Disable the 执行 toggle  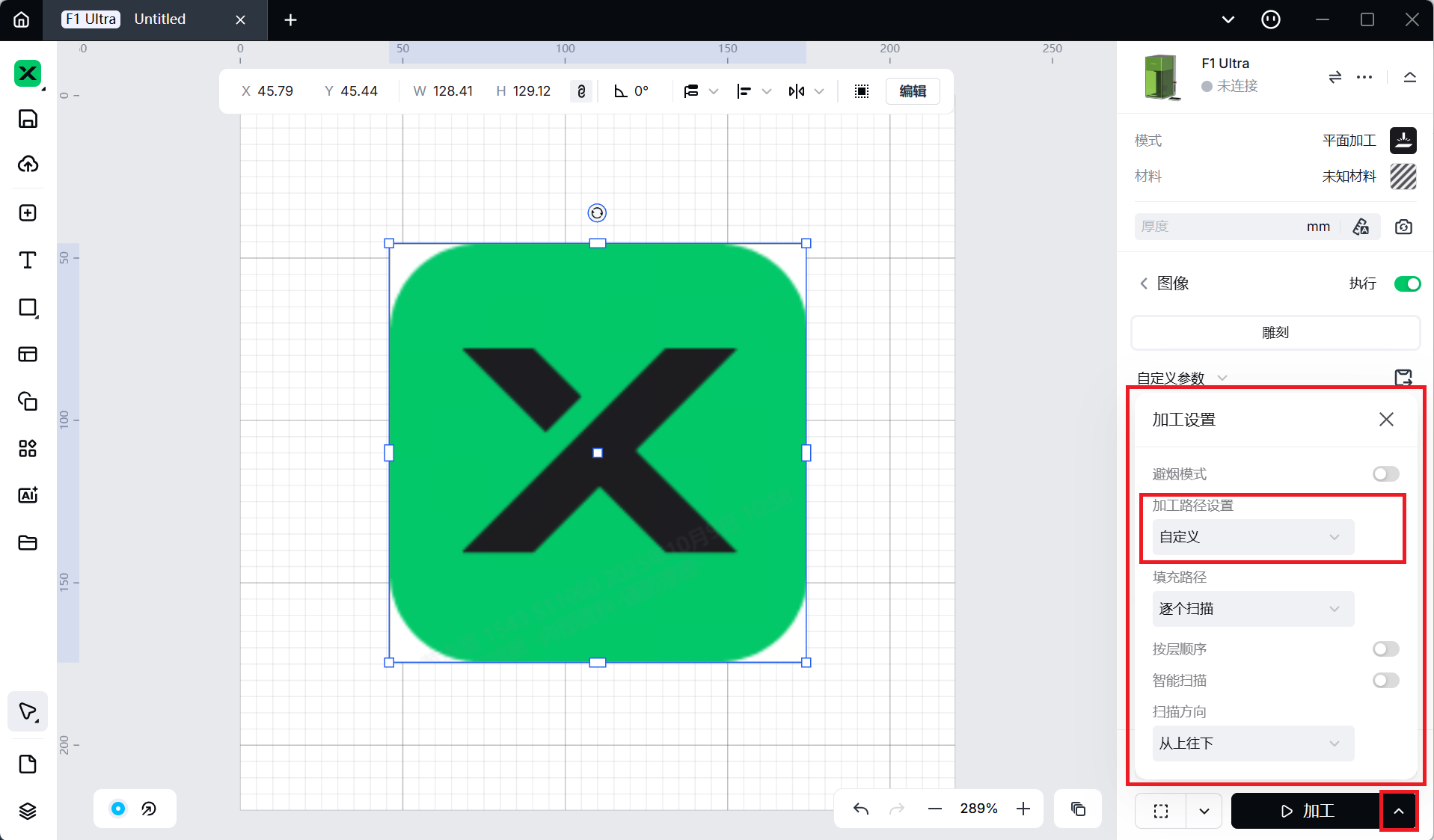pos(1407,283)
